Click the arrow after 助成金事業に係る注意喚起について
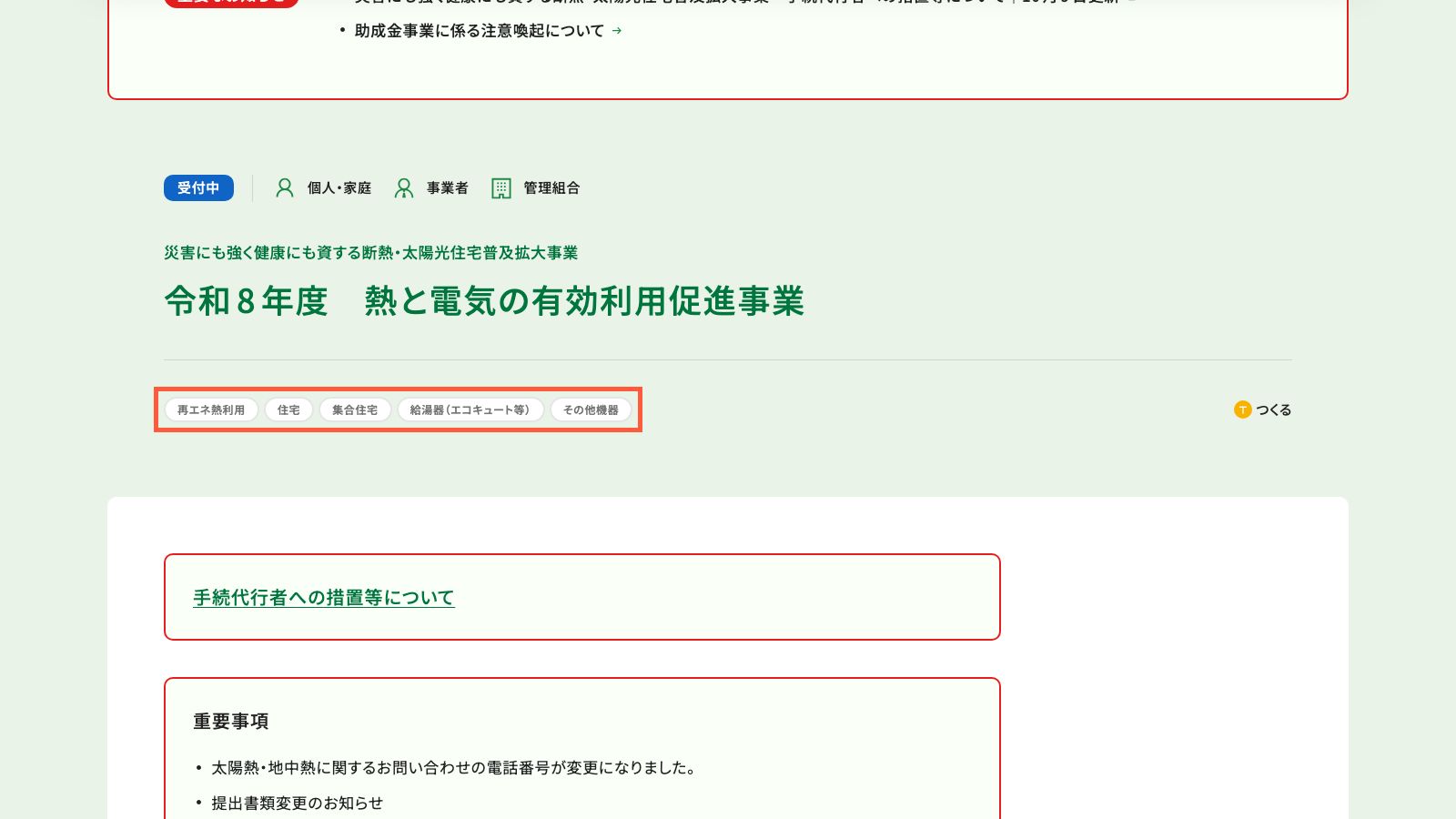Image resolution: width=1456 pixels, height=819 pixels. (617, 31)
